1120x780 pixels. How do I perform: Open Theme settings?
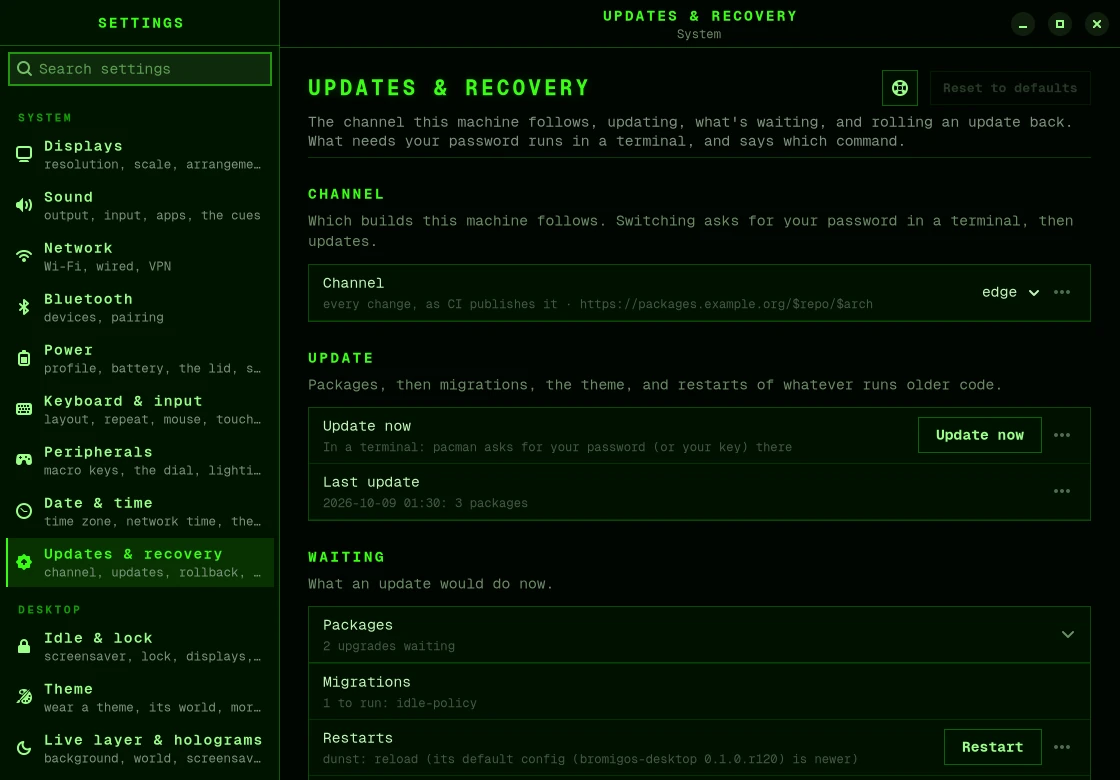[140, 697]
